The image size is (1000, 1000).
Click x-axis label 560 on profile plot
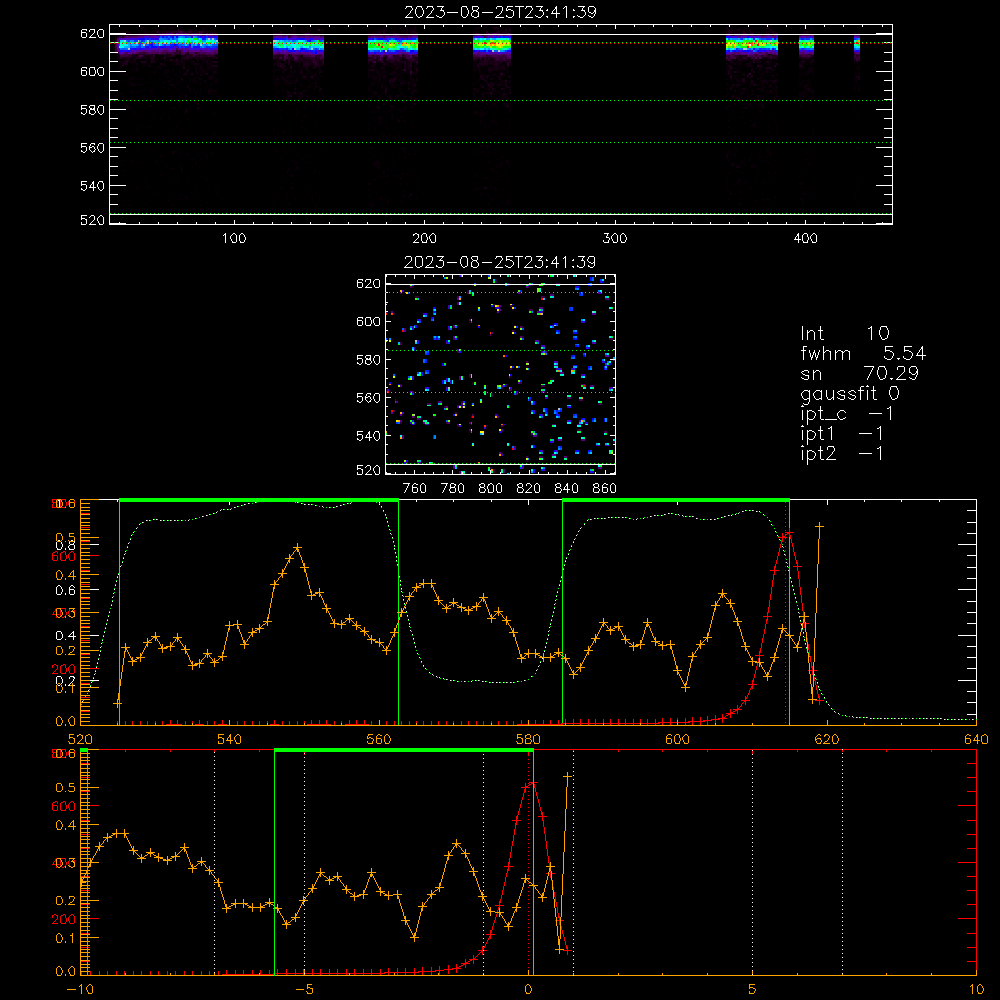coord(379,740)
